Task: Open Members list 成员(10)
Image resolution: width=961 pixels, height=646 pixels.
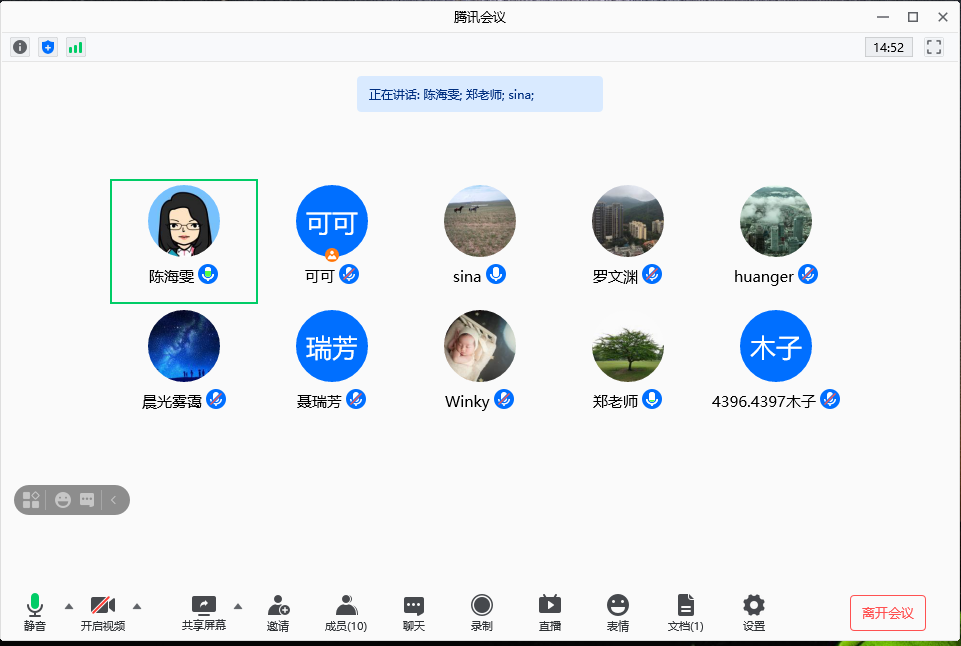Action: 346,612
